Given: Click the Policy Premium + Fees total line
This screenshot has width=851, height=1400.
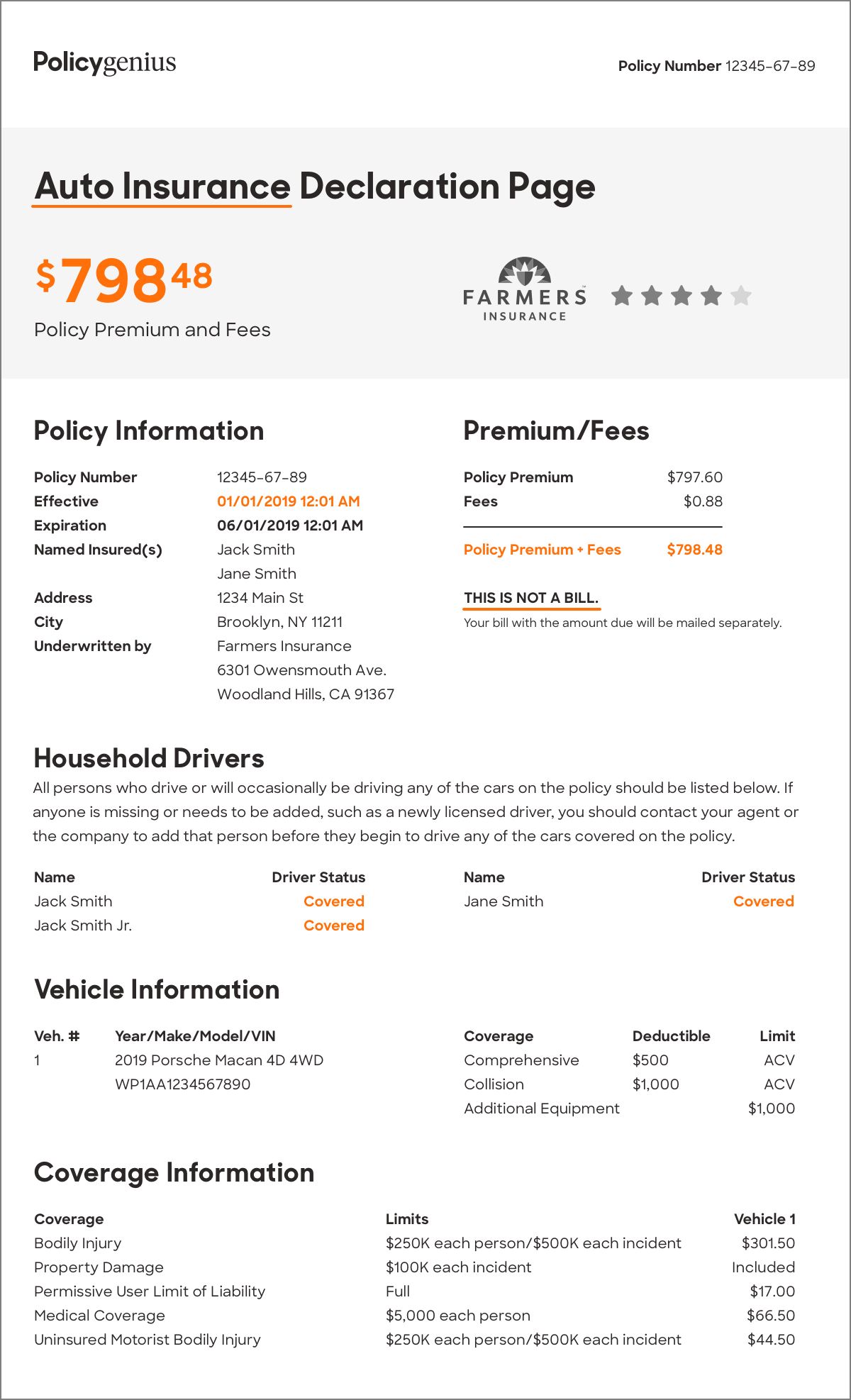Looking at the screenshot, I should (x=593, y=550).
